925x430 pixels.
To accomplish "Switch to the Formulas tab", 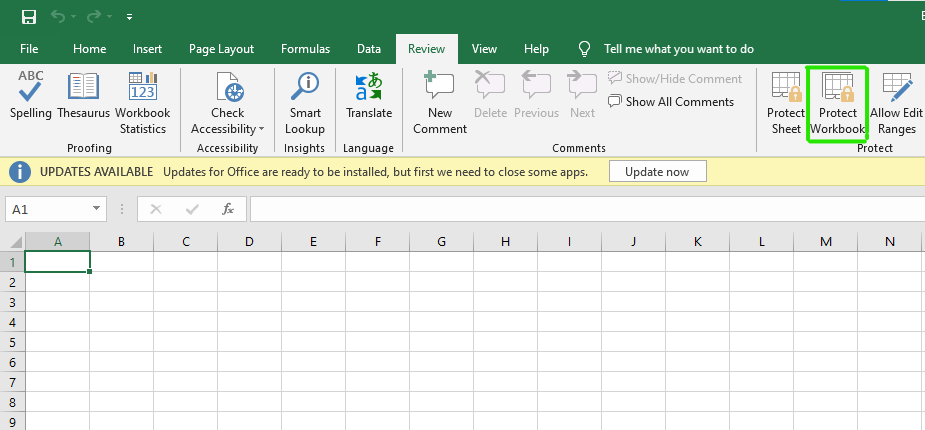I will tap(305, 48).
